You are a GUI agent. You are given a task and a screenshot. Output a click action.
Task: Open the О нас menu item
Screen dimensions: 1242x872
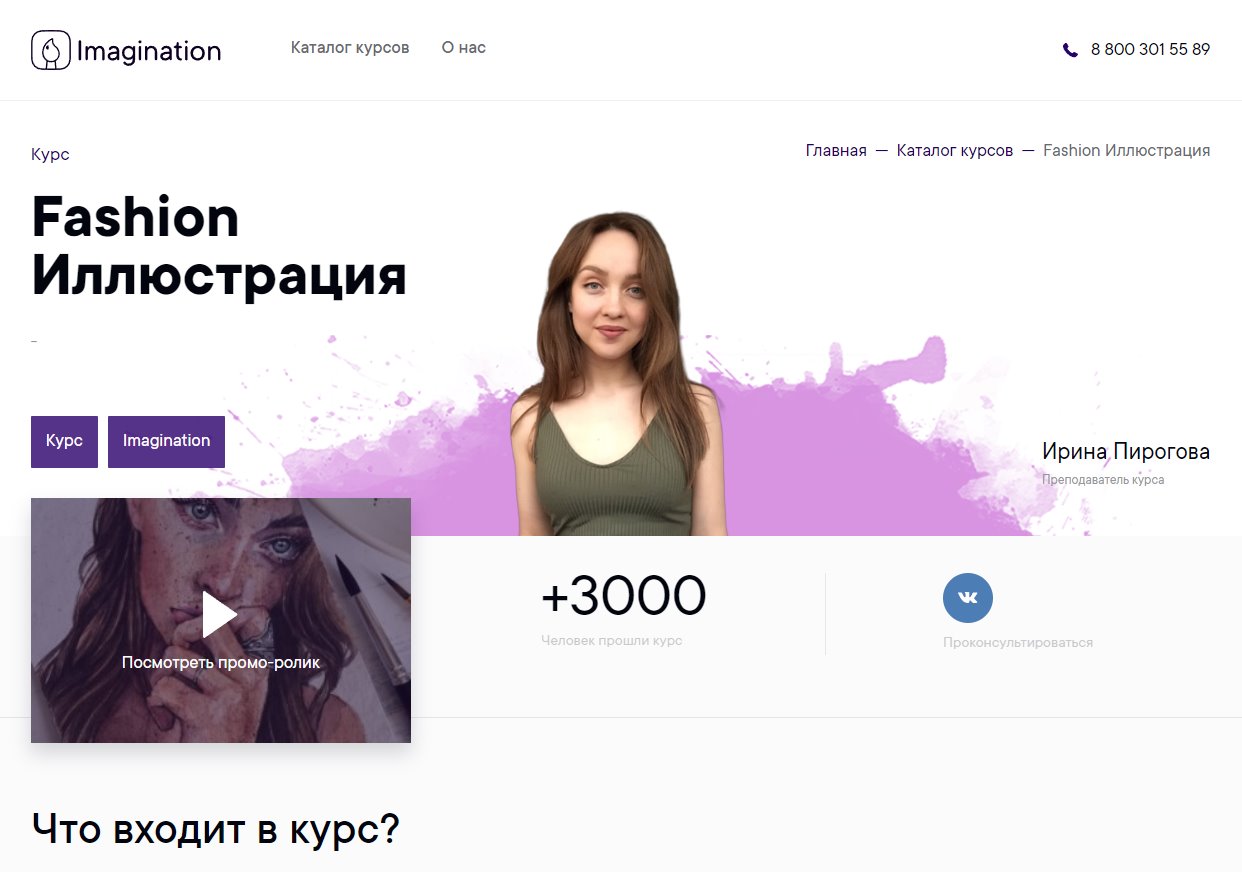(x=464, y=48)
